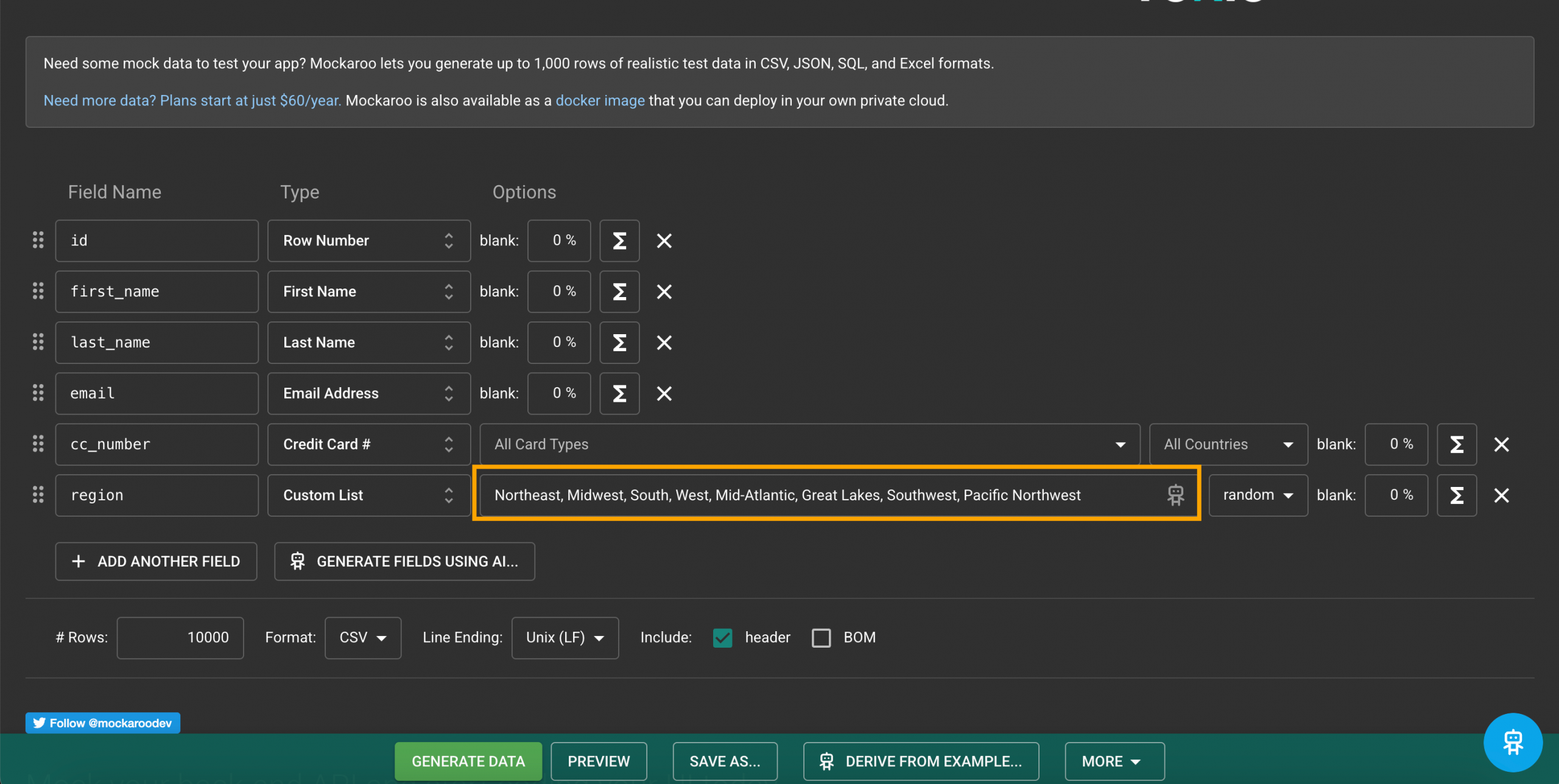Remove the first_name field
This screenshot has height=784, width=1559.
click(x=664, y=292)
